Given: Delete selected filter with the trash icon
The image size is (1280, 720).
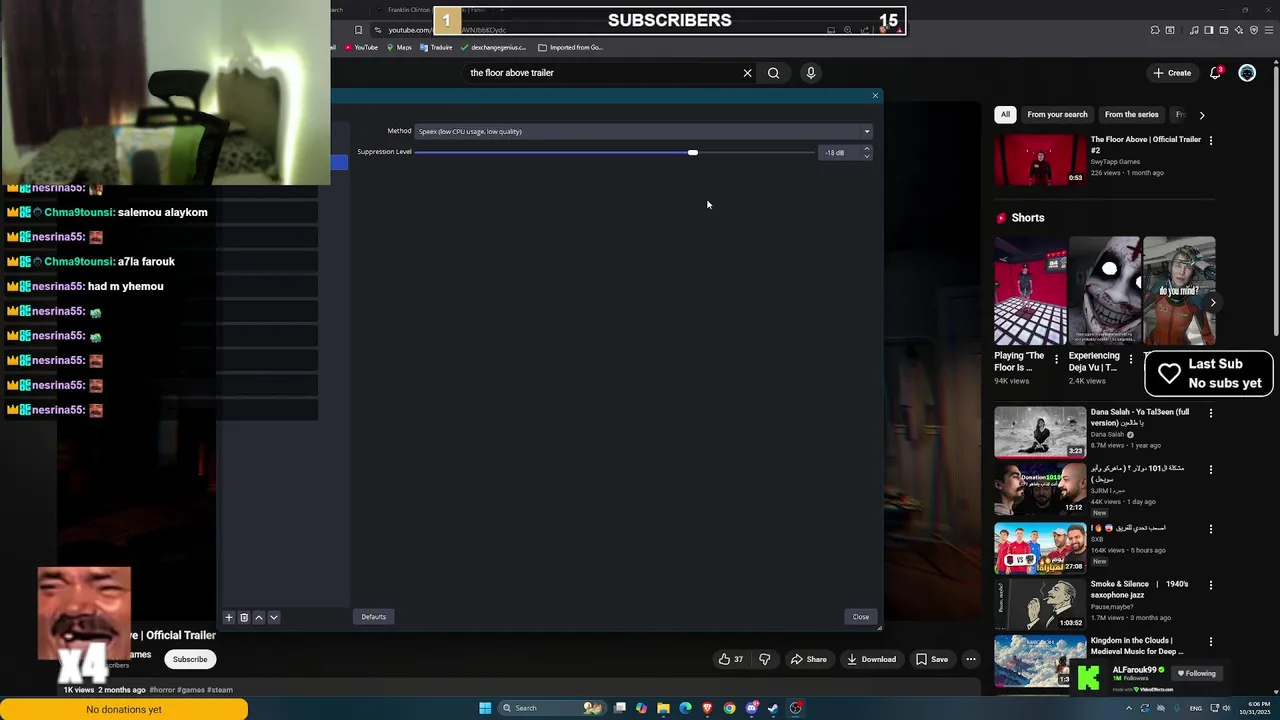Looking at the screenshot, I should 244,617.
